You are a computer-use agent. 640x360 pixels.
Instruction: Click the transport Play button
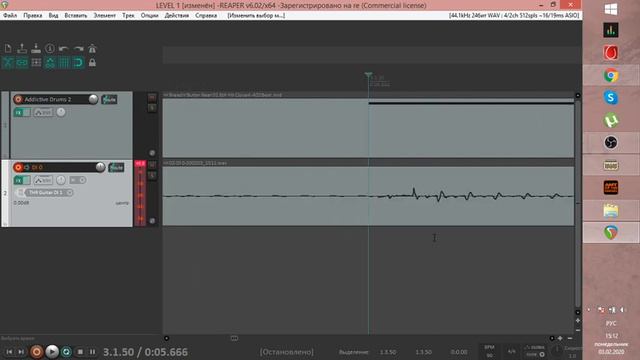coord(52,351)
